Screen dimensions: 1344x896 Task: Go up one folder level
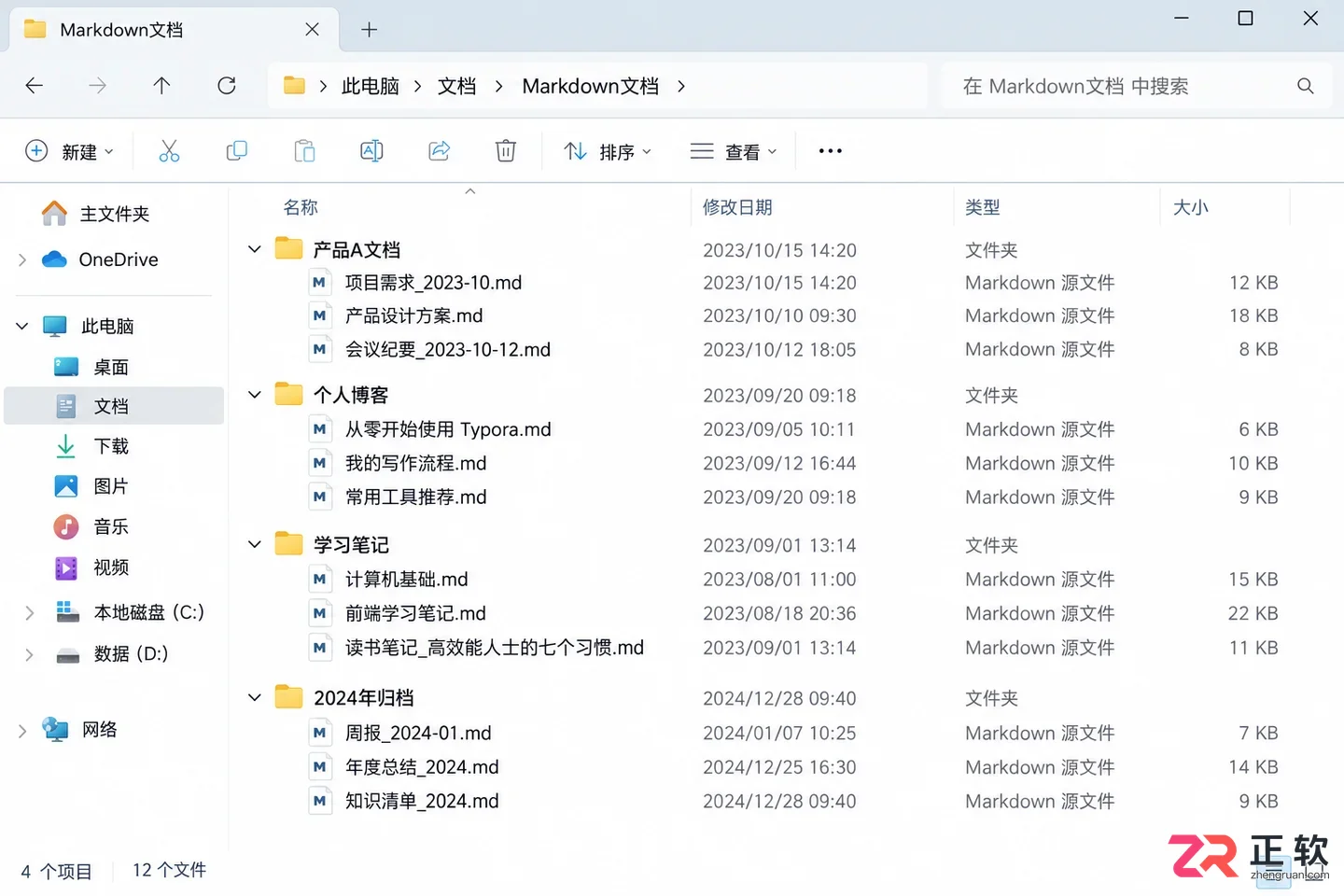tap(161, 86)
